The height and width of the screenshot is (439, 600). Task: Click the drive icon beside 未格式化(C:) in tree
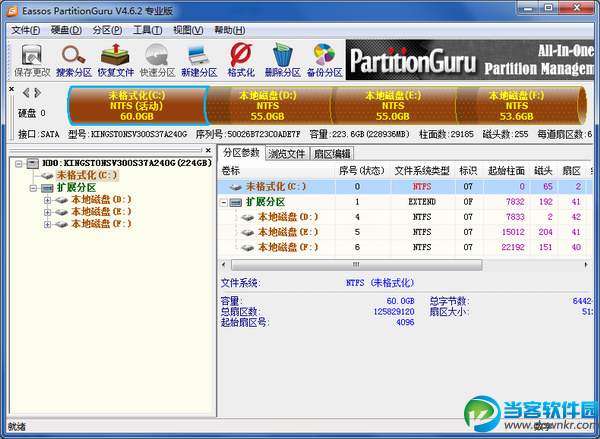[x=47, y=176]
